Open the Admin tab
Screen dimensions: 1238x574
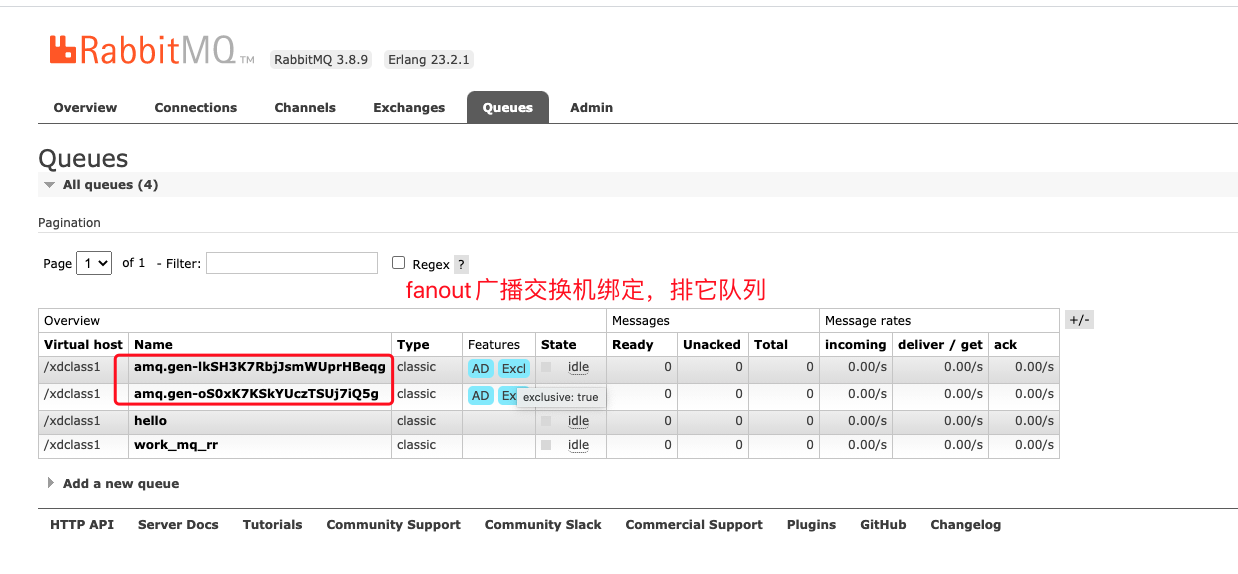click(592, 107)
